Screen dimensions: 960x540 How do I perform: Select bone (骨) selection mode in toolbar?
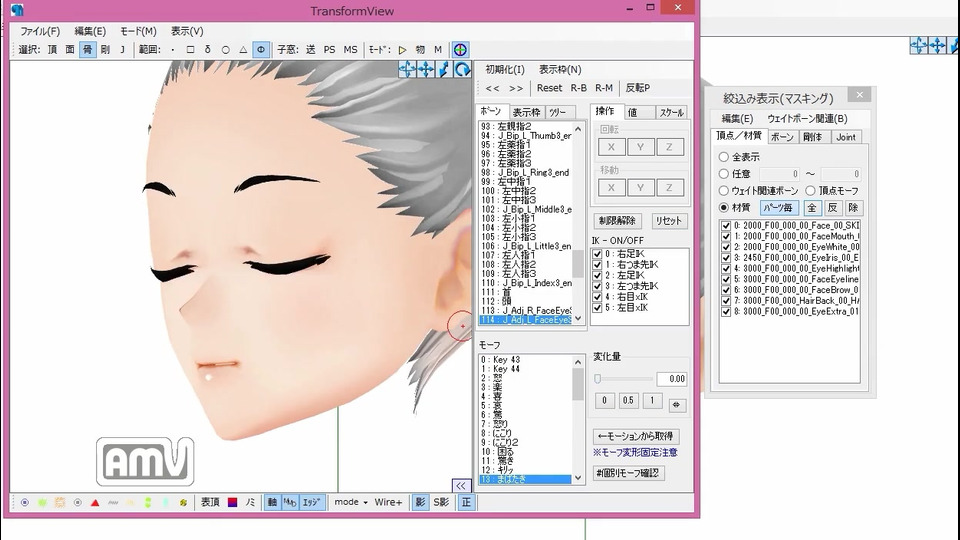click(x=87, y=49)
